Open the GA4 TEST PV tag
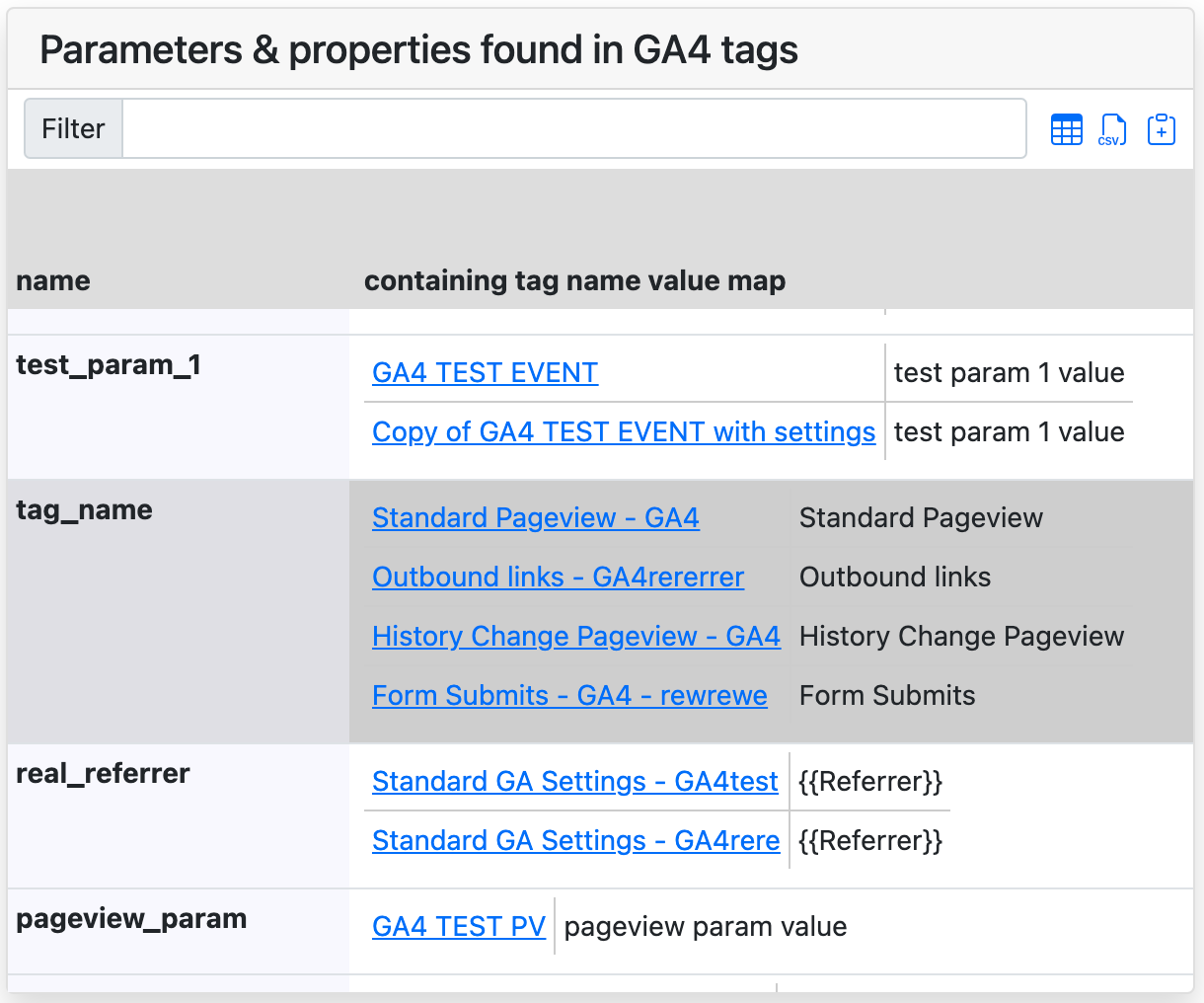The image size is (1204, 1003). (x=459, y=926)
